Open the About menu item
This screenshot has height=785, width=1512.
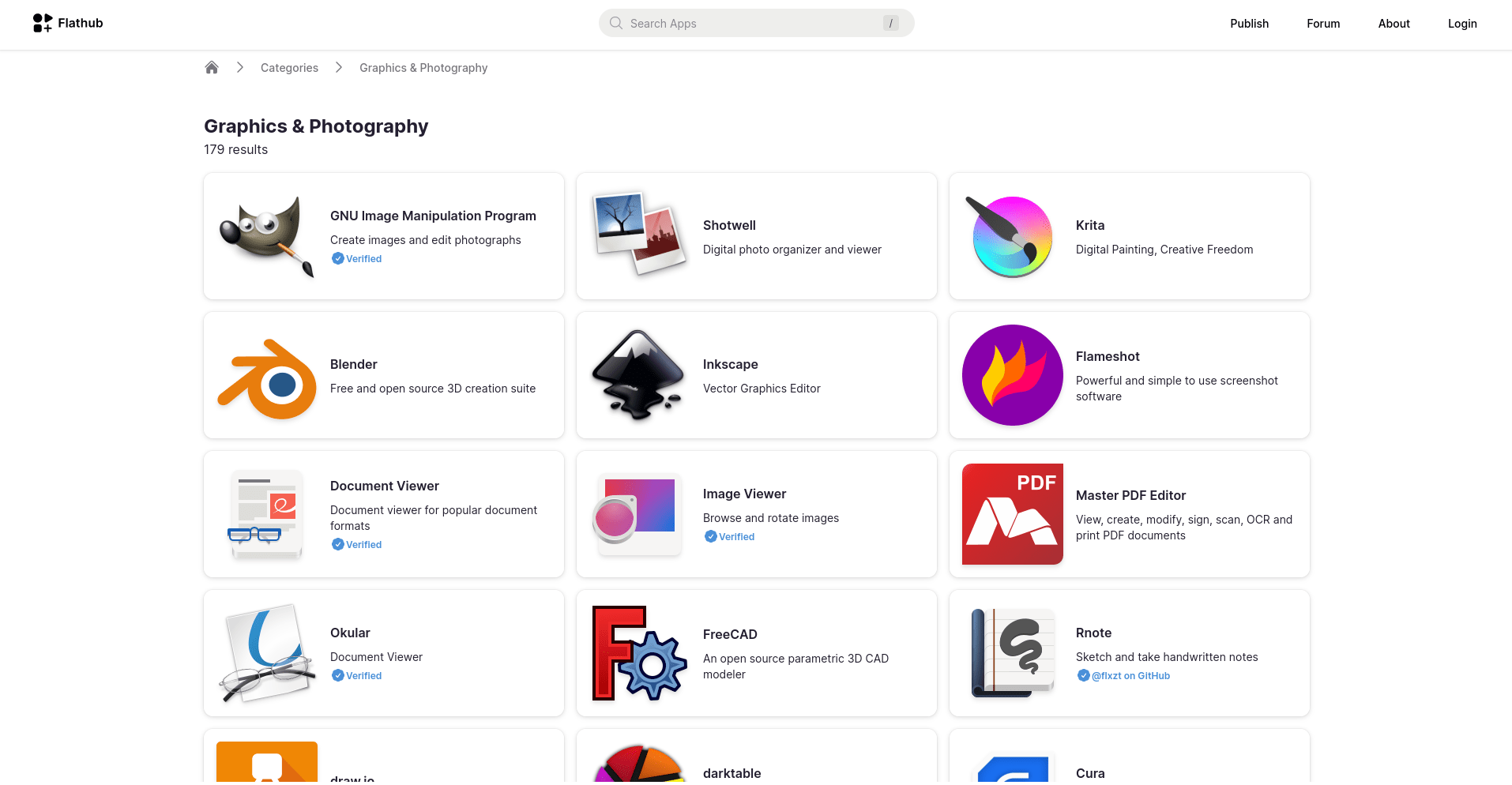click(x=1394, y=24)
